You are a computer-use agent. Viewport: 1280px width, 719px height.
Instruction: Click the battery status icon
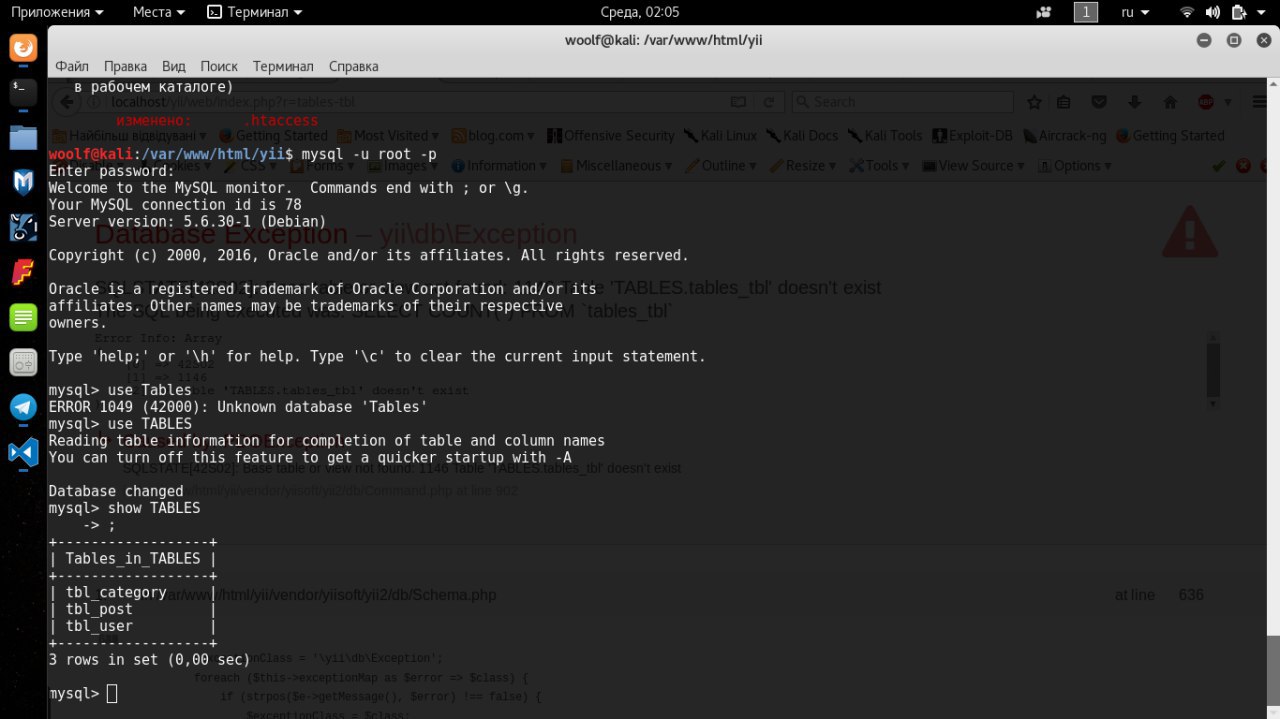coord(1239,12)
